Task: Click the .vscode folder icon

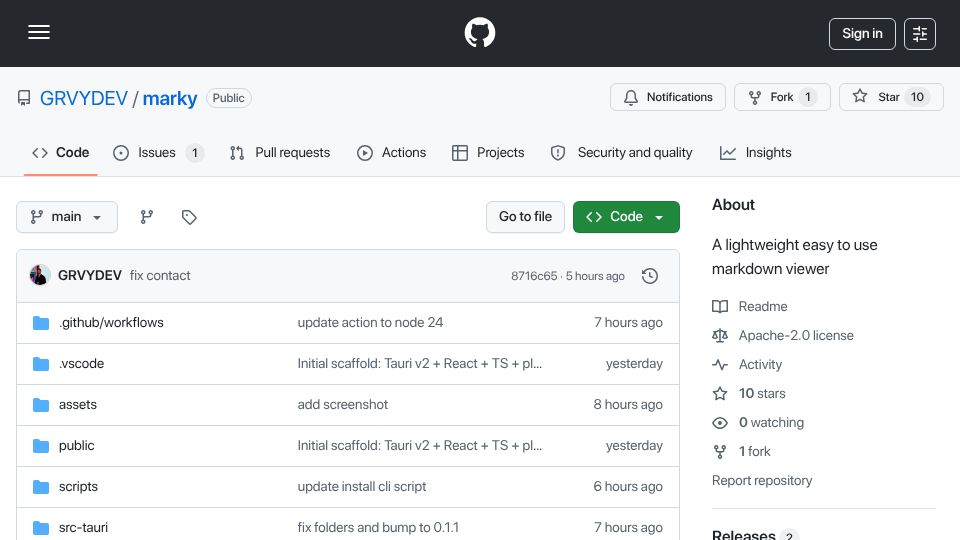Action: pyautogui.click(x=41, y=364)
